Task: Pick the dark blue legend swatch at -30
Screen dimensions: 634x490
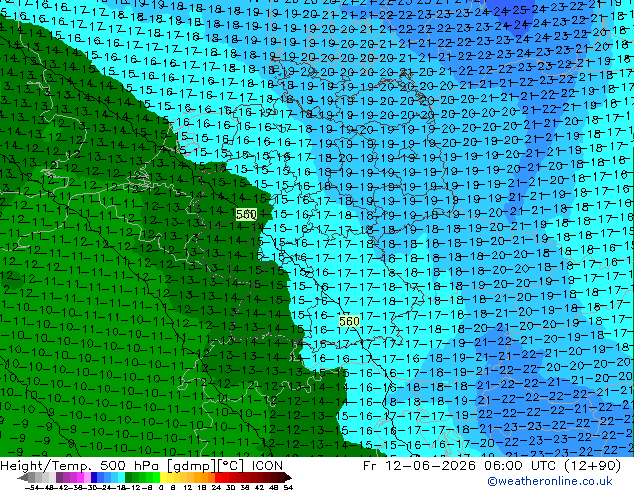Action: 94,477
